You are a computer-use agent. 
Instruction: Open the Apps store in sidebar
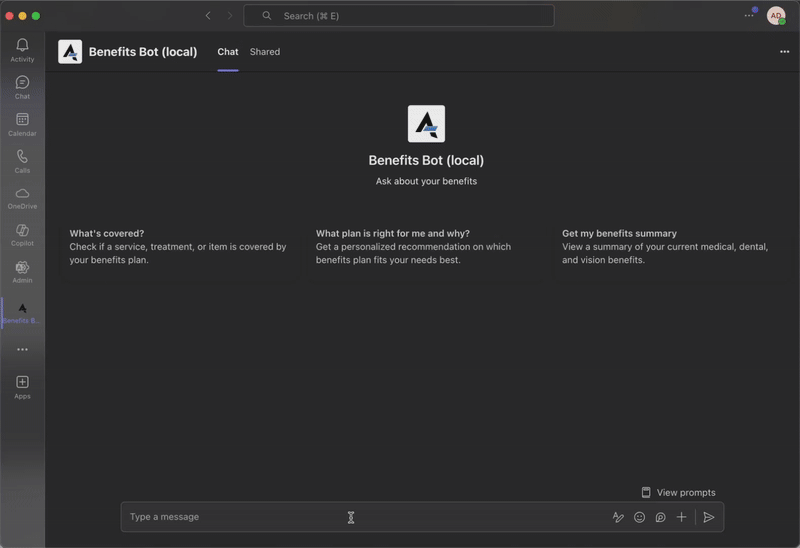coord(22,387)
